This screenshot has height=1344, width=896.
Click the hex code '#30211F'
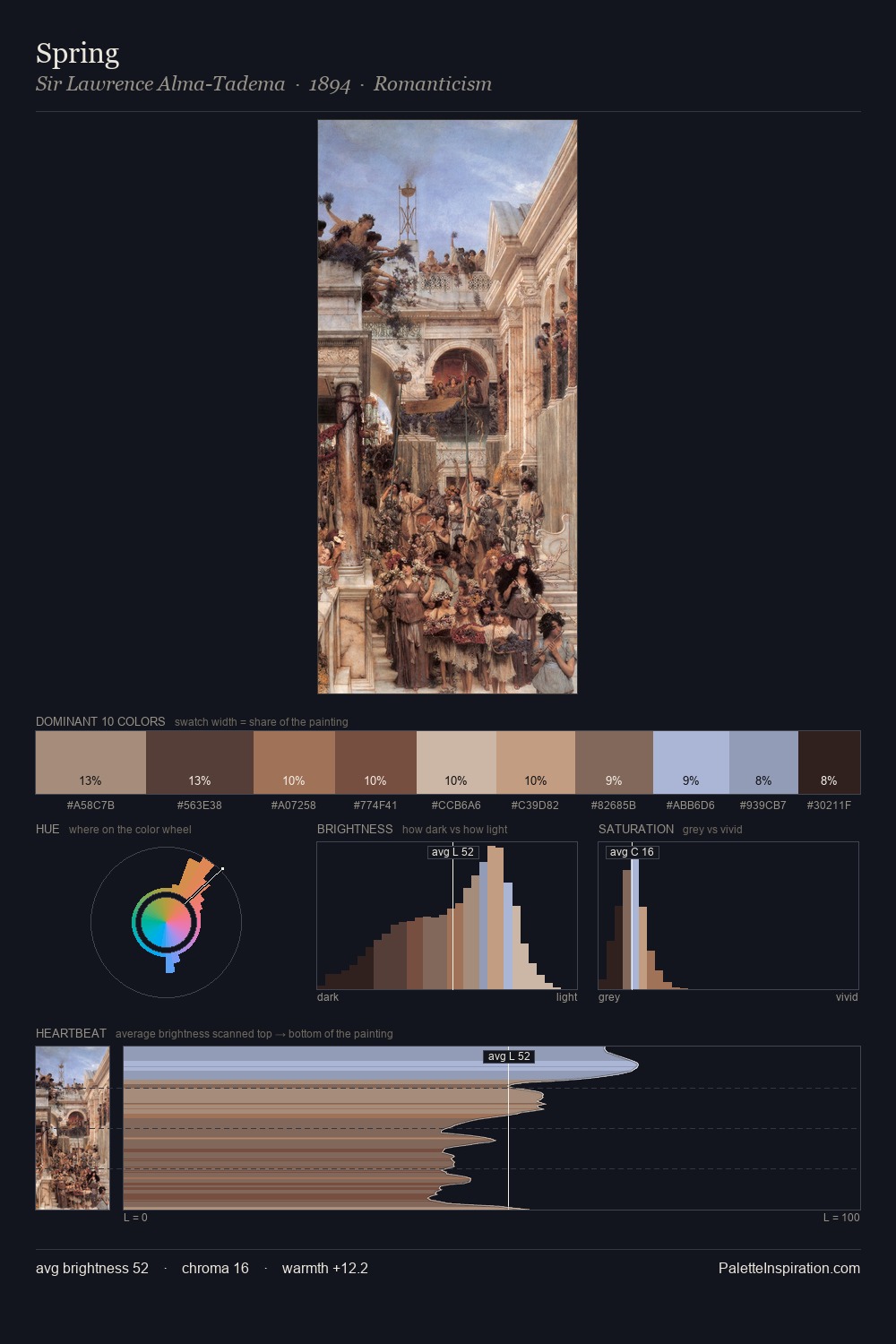829,806
